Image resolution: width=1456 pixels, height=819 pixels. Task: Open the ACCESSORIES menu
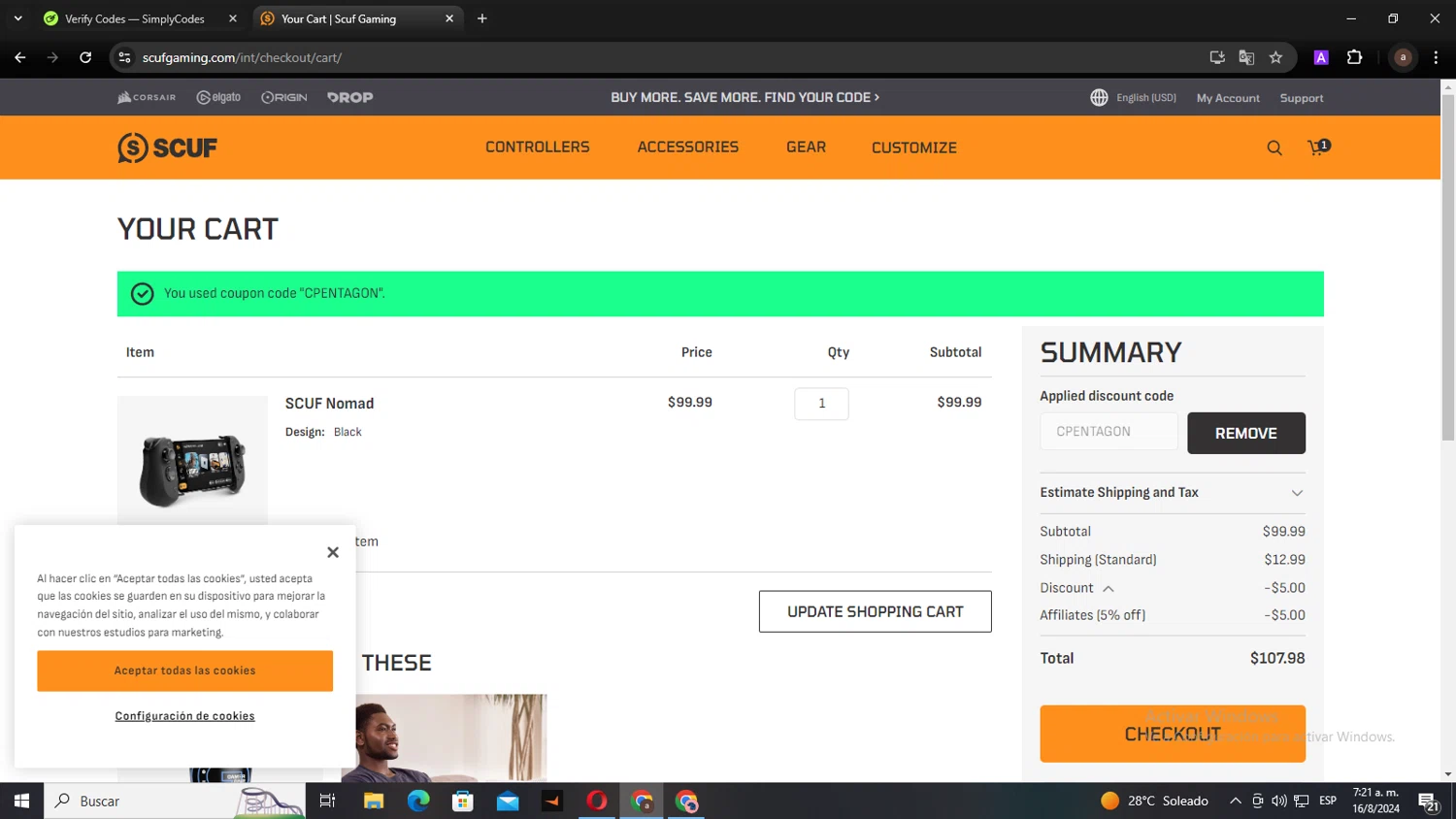[687, 147]
